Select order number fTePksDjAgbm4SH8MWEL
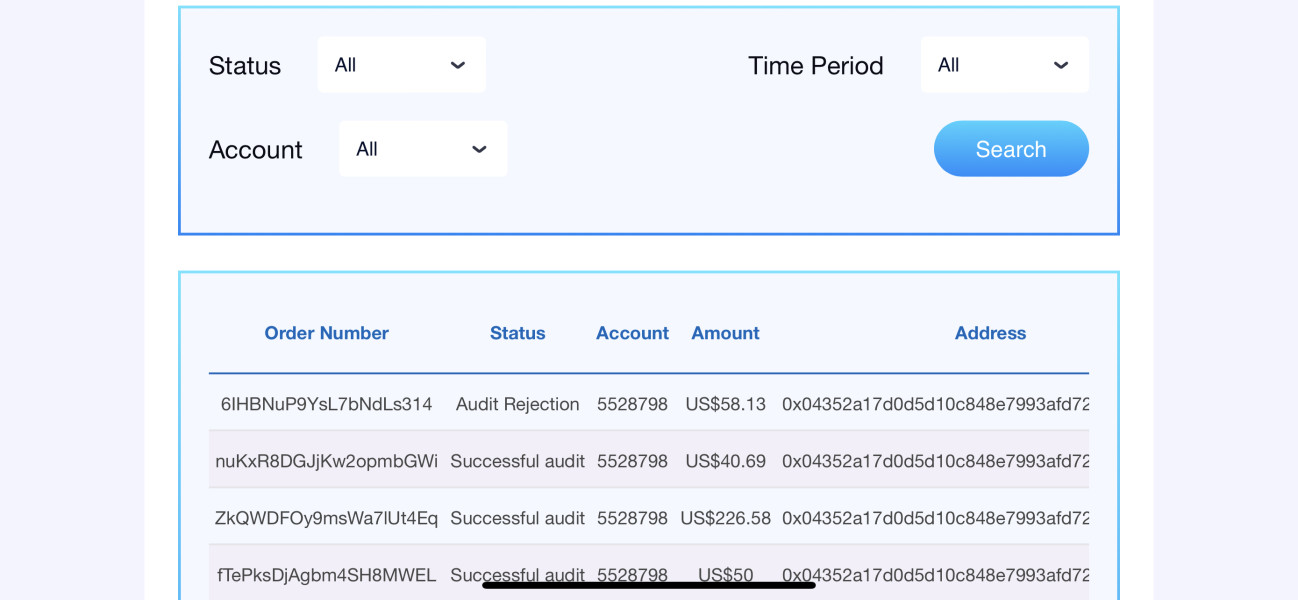 click(x=326, y=574)
